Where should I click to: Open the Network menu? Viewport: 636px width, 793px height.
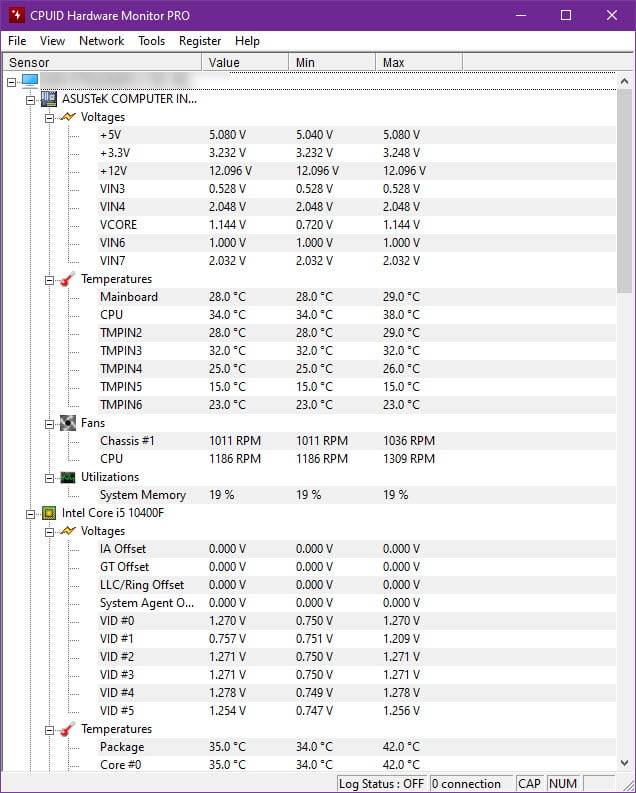pos(102,41)
